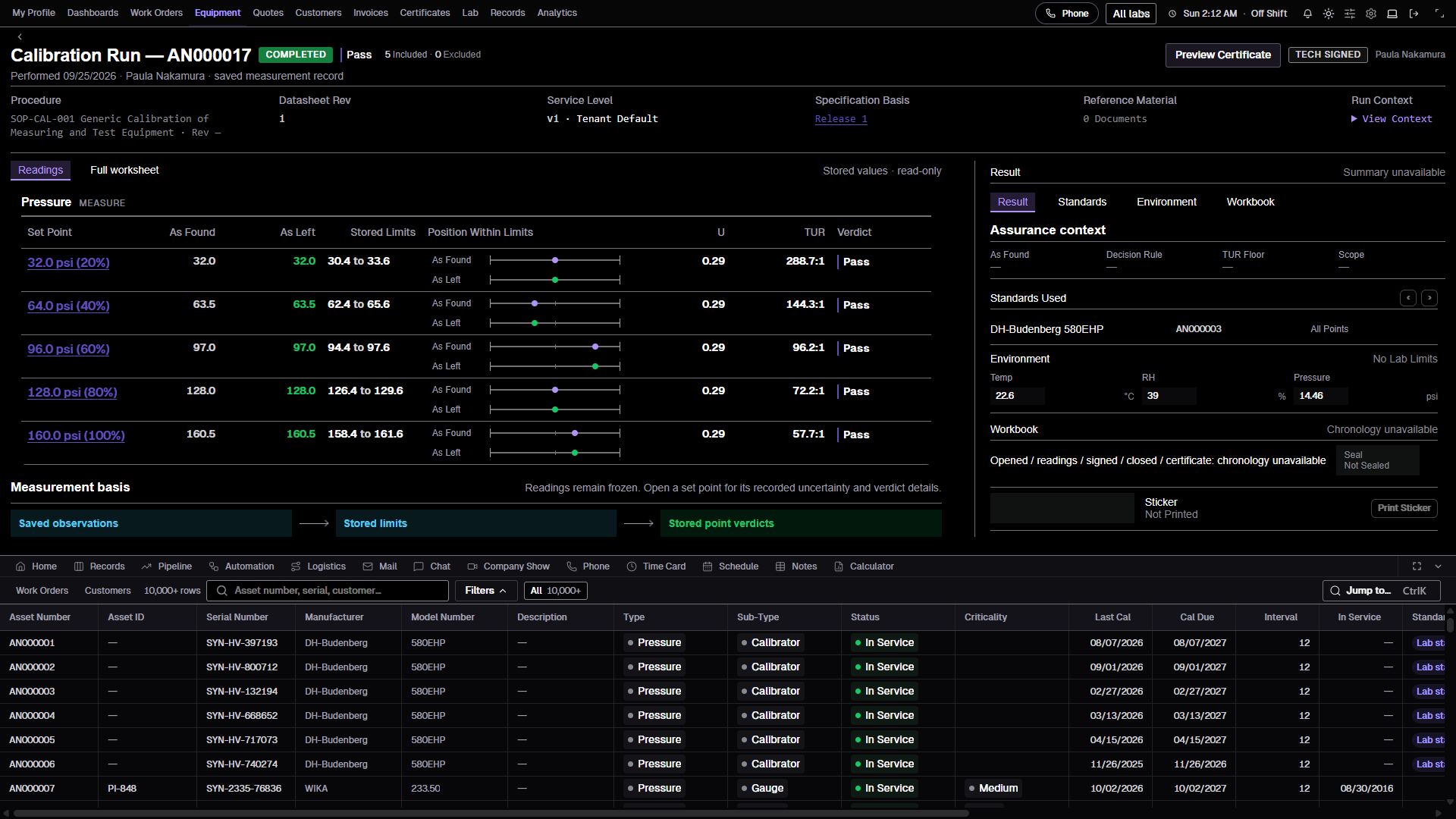Open the sliders preferences icon in header

(x=1350, y=14)
